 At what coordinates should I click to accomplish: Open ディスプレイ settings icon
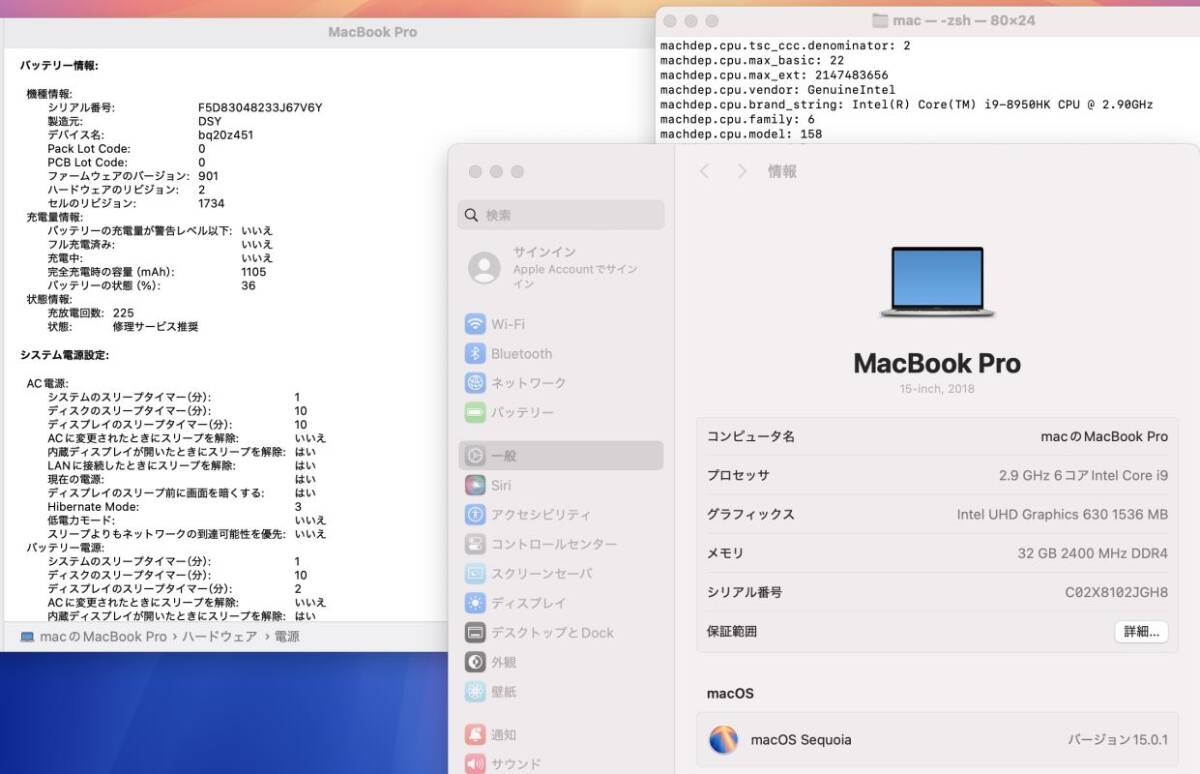[476, 603]
